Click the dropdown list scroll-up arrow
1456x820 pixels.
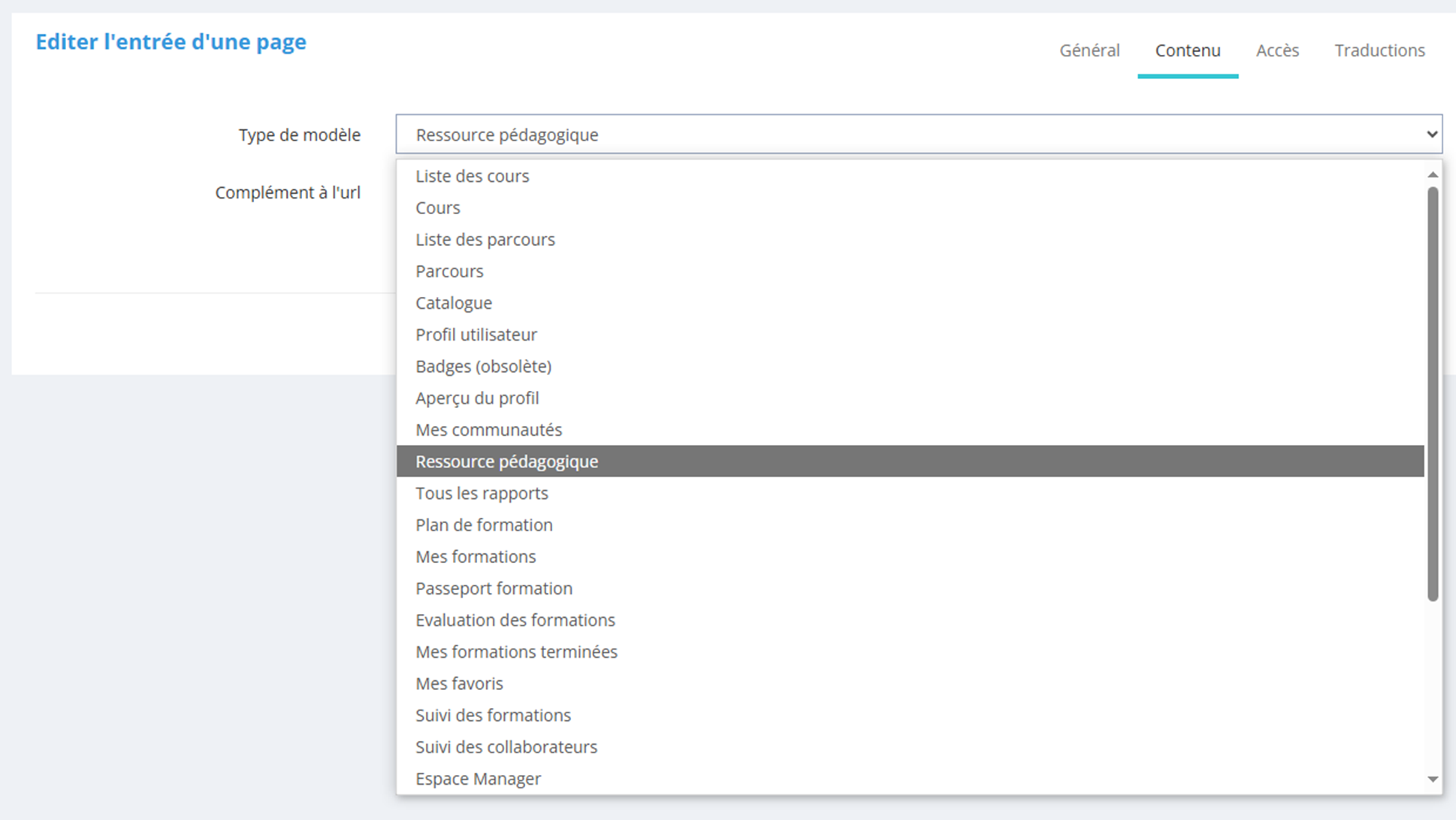(x=1433, y=174)
